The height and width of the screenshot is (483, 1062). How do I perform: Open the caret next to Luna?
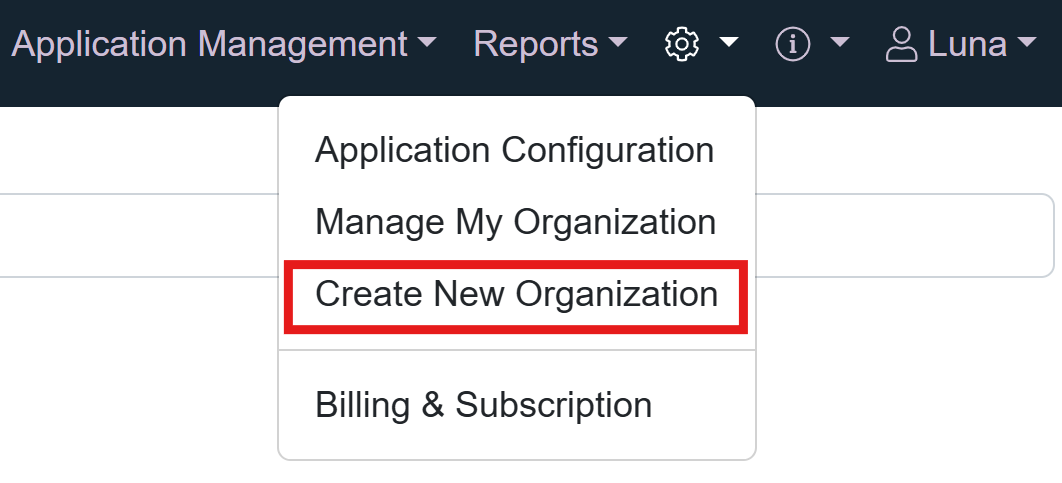[x=1027, y=44]
